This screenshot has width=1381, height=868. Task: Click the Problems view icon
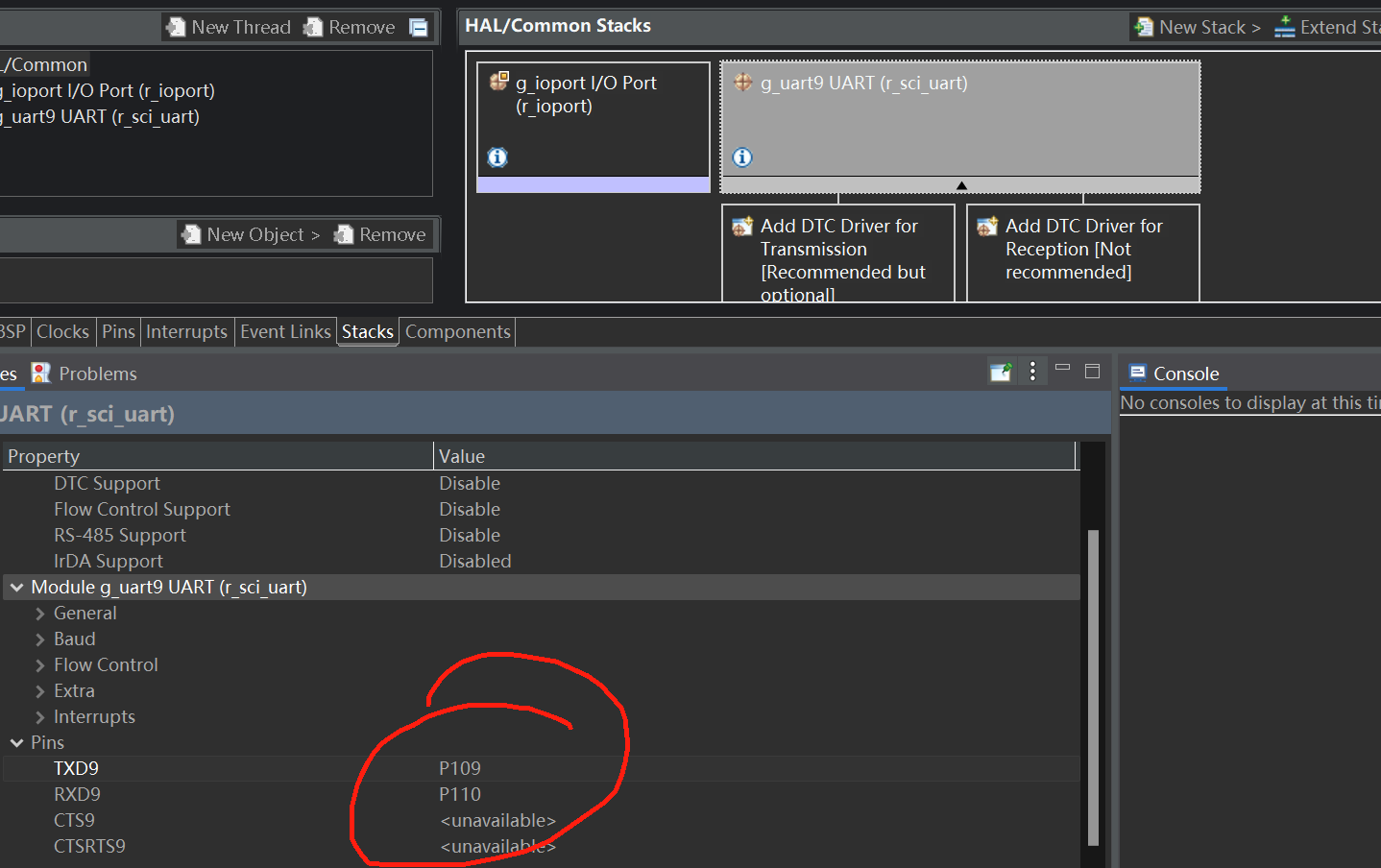pos(40,373)
